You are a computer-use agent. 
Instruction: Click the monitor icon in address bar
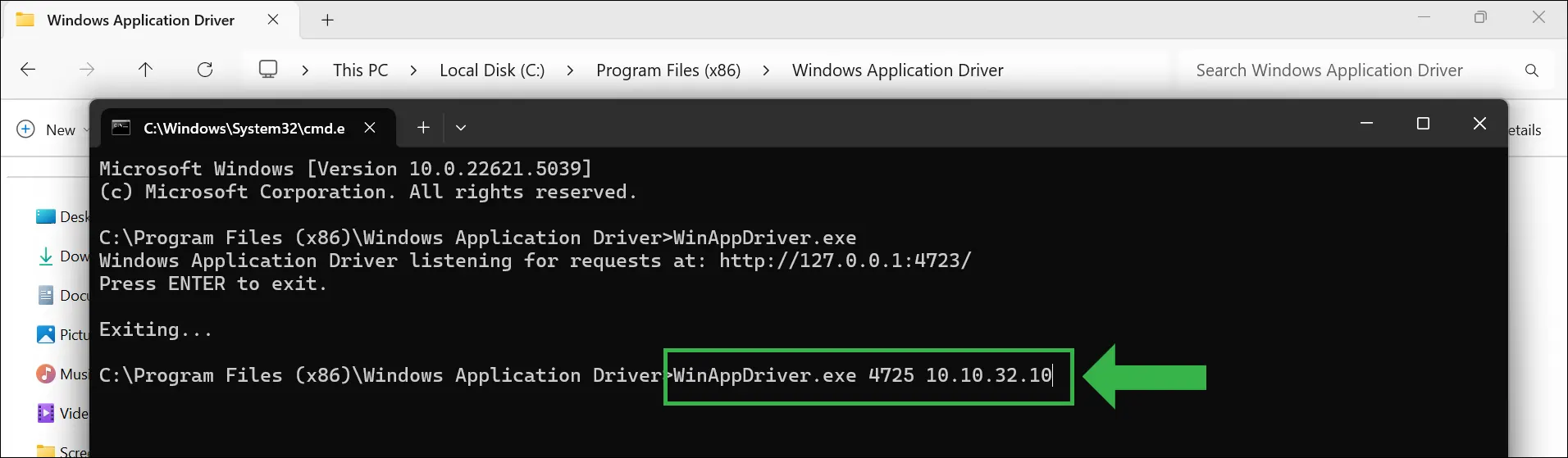coord(268,70)
